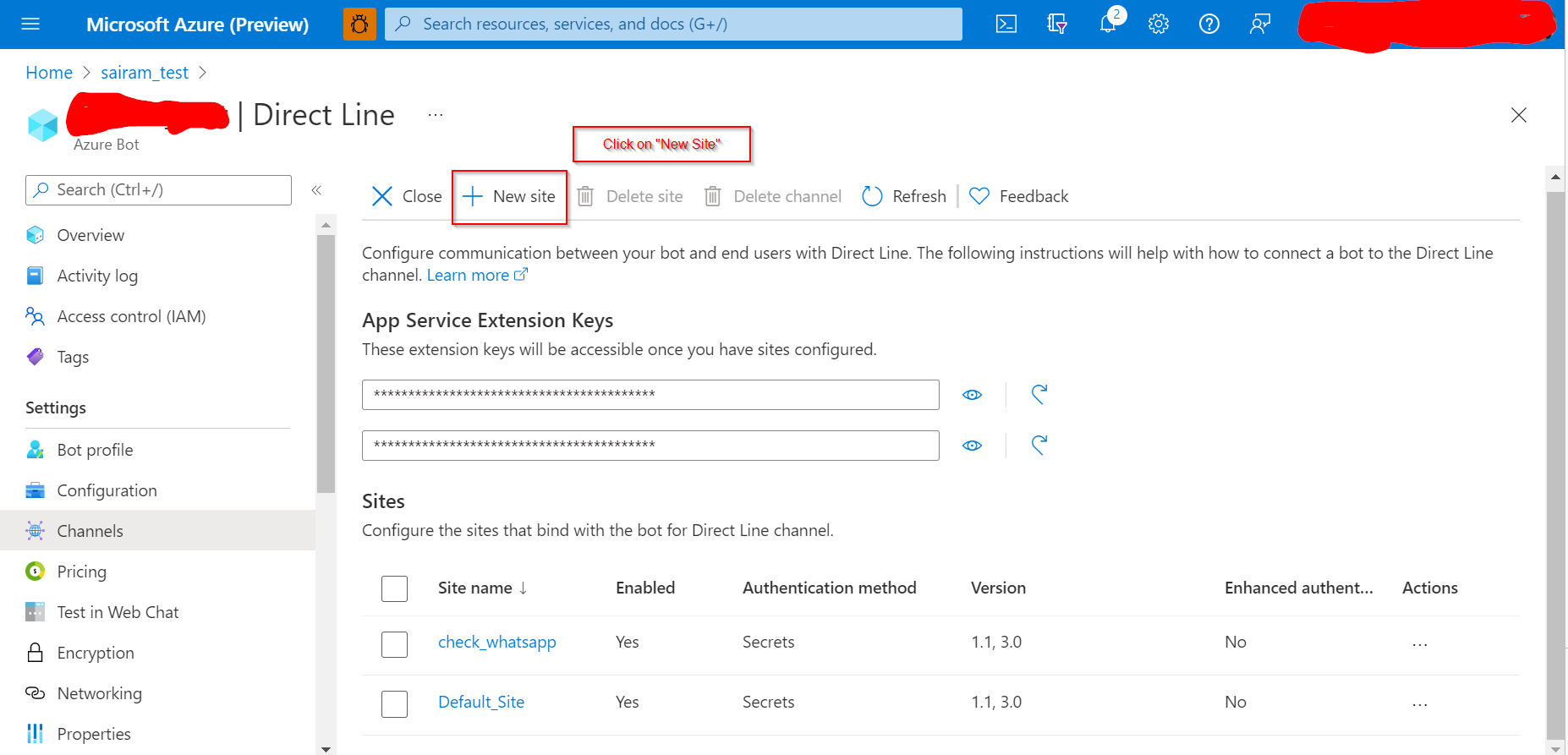Check the check_whatsapp site row
The image size is (1568, 755).
pyautogui.click(x=394, y=644)
